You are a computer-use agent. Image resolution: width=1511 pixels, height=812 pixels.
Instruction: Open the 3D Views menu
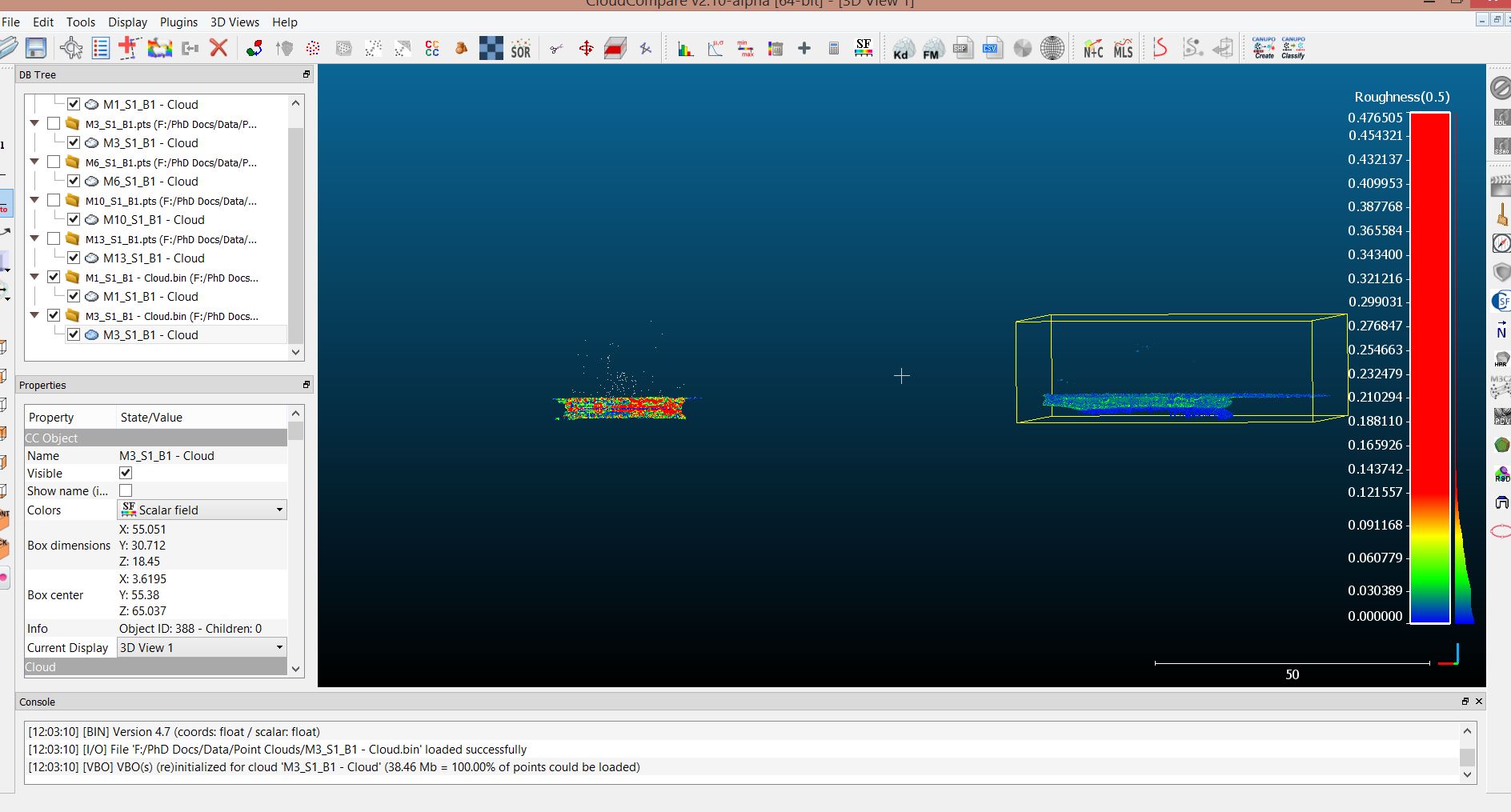[234, 22]
